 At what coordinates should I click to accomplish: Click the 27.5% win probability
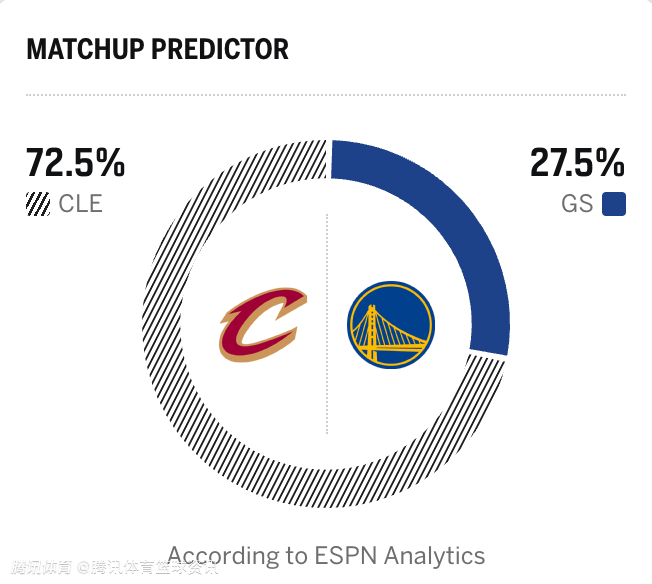(577, 163)
